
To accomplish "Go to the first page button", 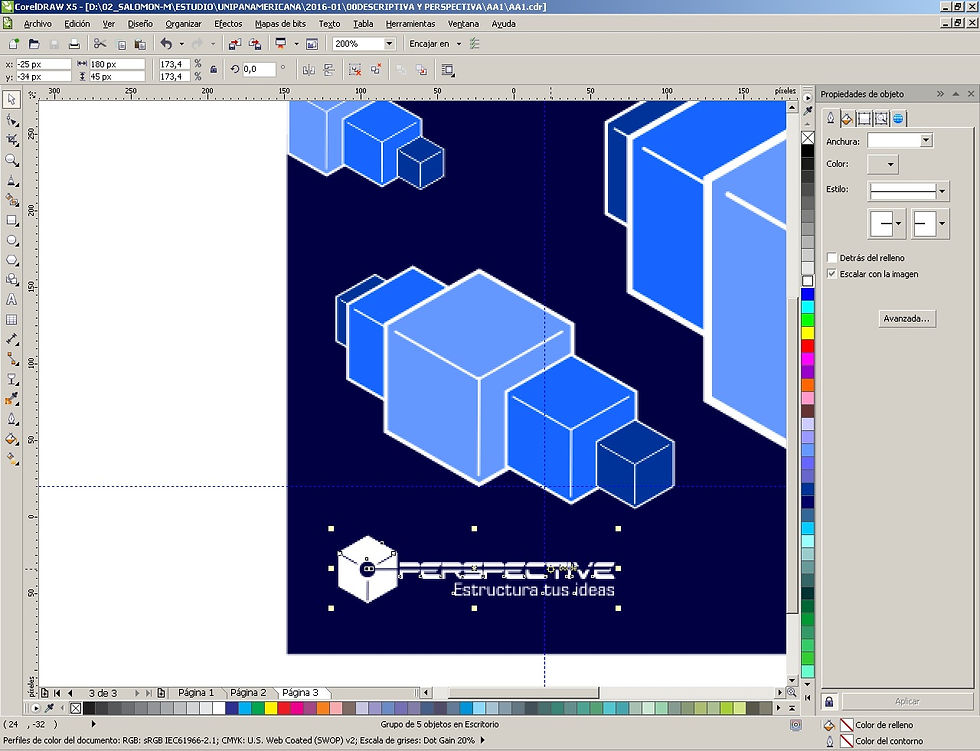I will [58, 693].
